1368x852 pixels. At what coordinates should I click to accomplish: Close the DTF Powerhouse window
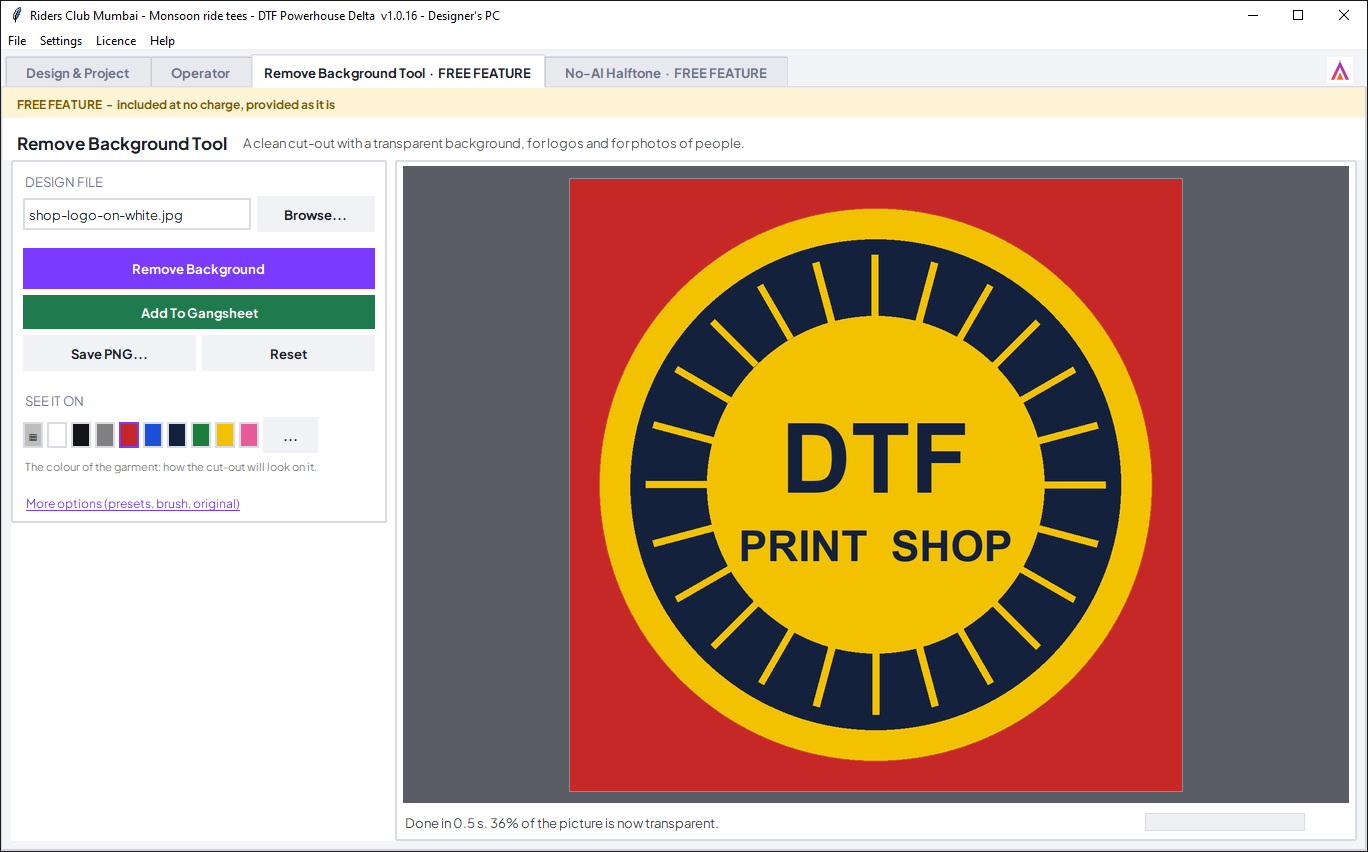click(x=1343, y=15)
